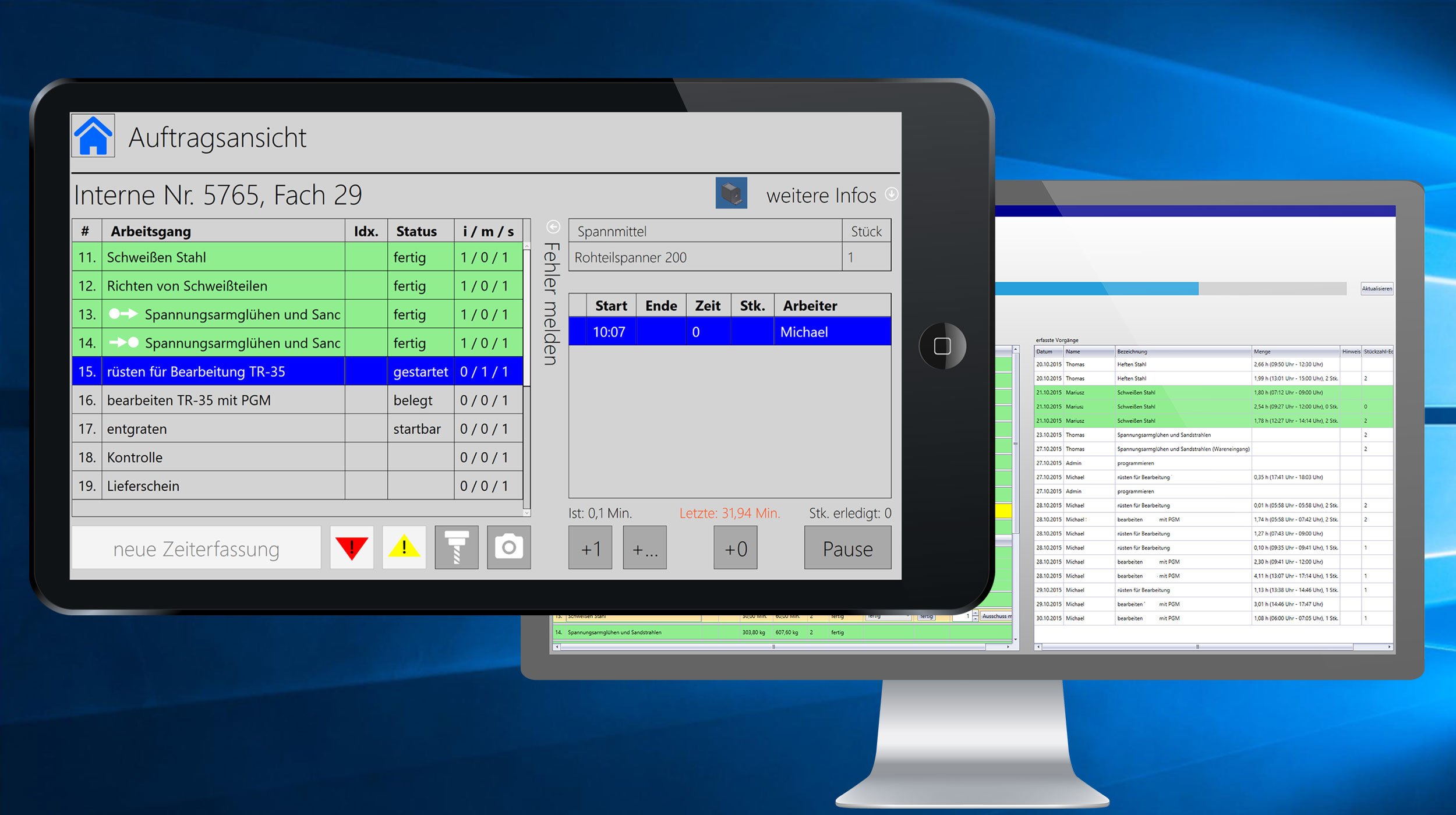
Task: Open the milling tool icon
Action: pyautogui.click(x=456, y=547)
